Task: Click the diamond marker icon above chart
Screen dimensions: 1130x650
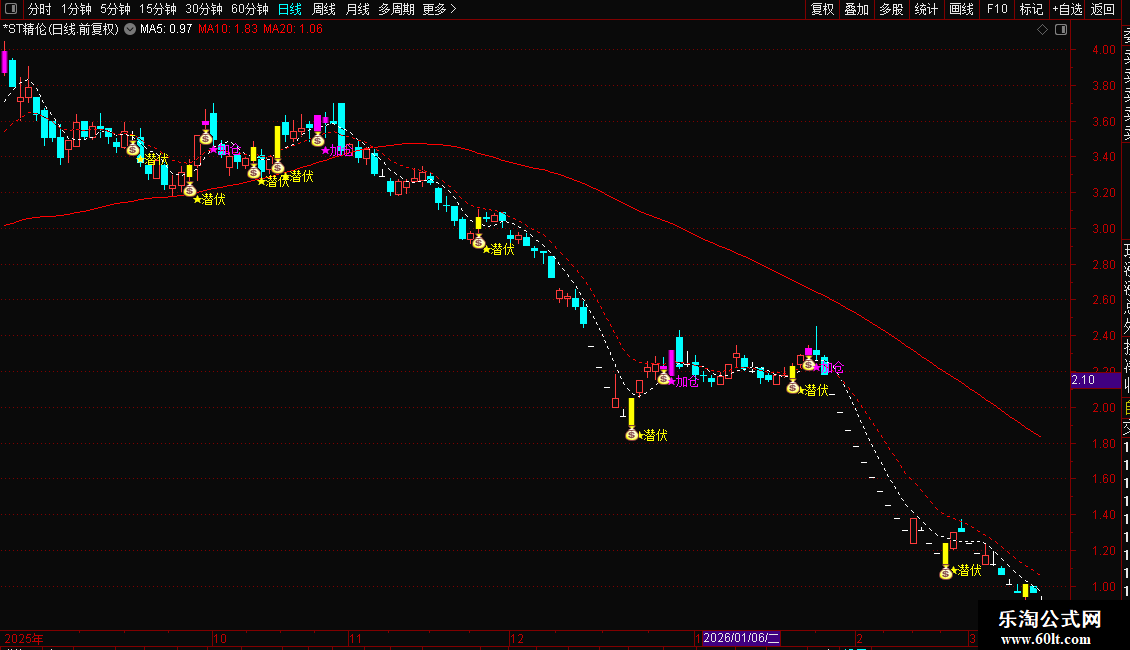Action: point(1042,30)
